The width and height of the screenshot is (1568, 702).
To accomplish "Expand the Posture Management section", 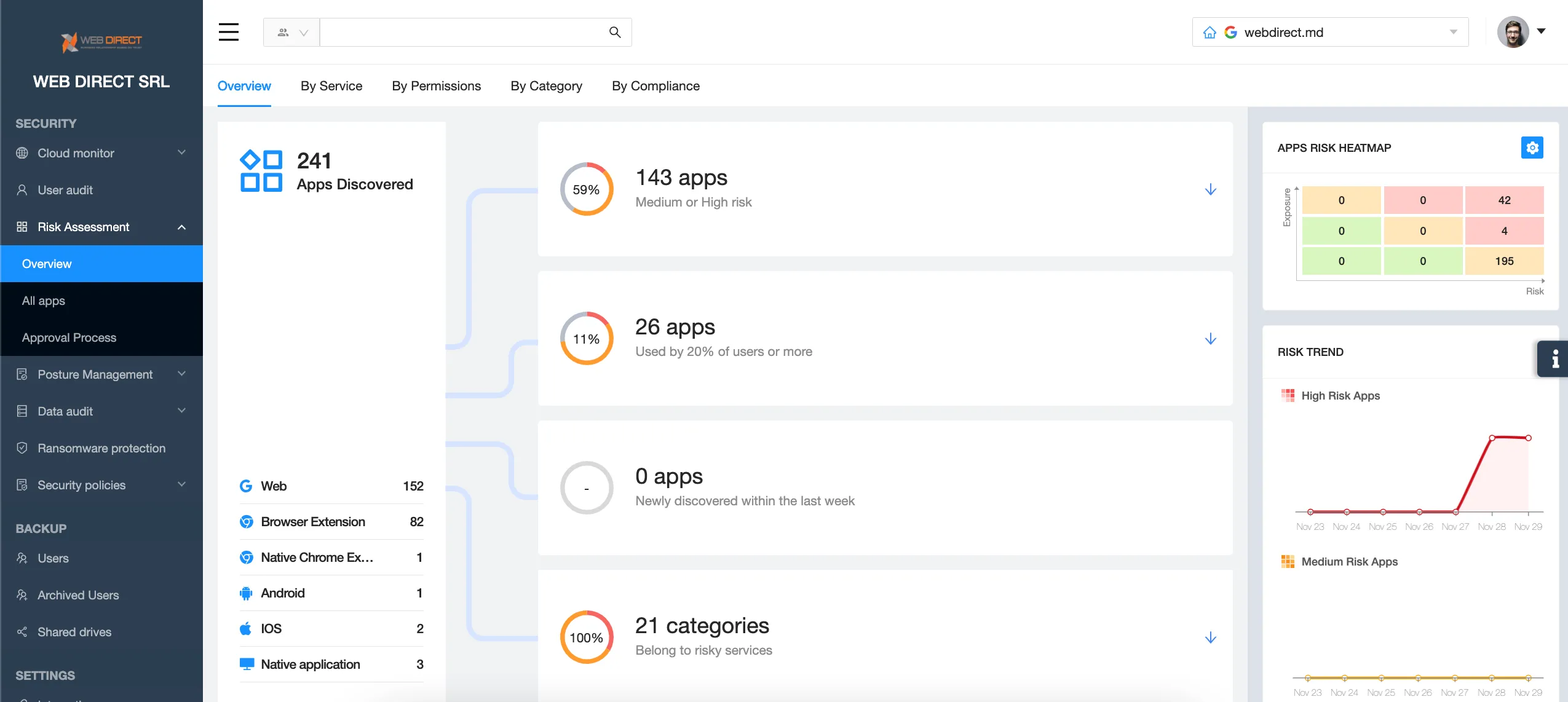I will tap(181, 374).
